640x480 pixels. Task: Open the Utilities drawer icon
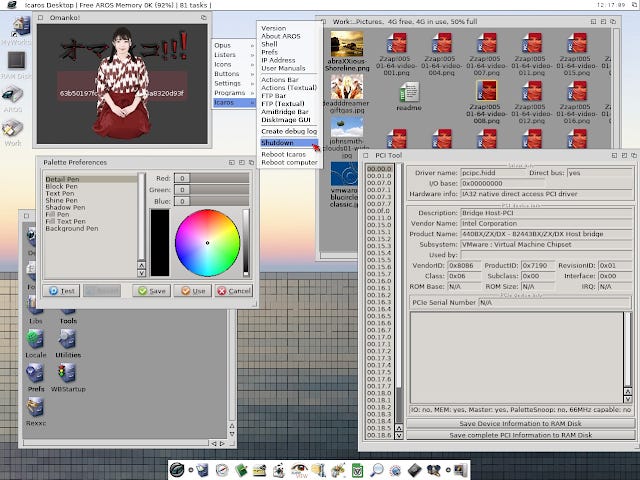67,338
